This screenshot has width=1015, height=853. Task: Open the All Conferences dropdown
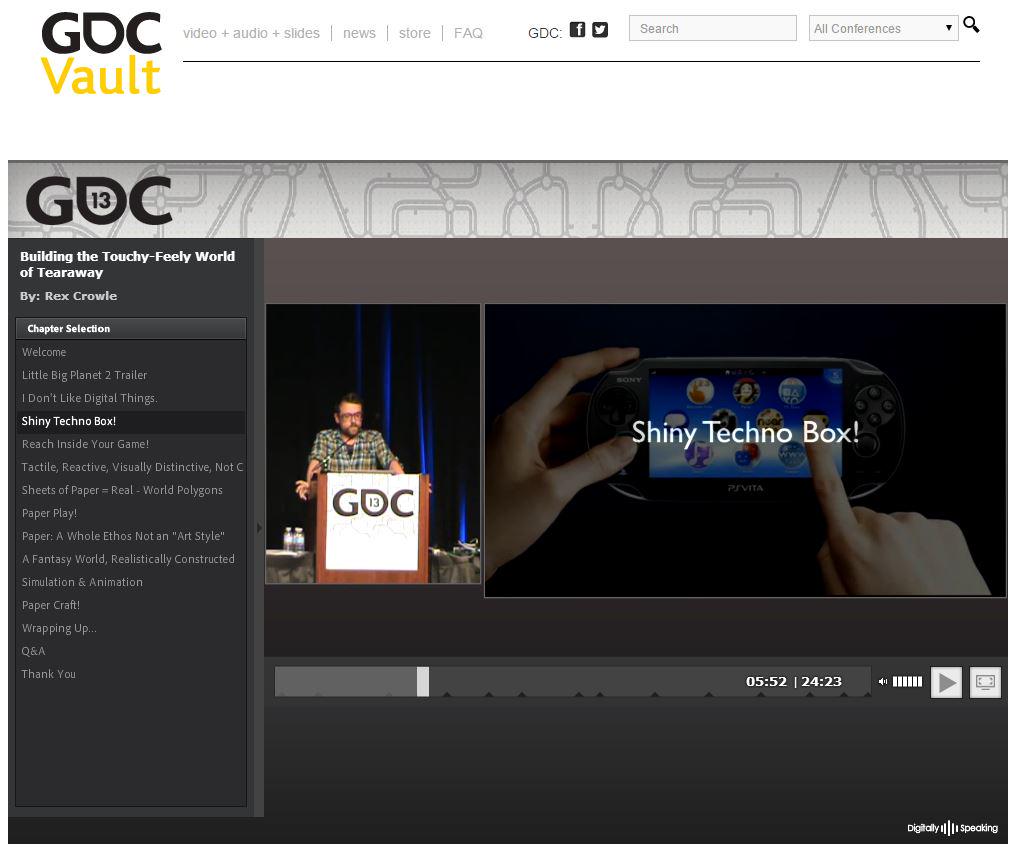(x=883, y=28)
